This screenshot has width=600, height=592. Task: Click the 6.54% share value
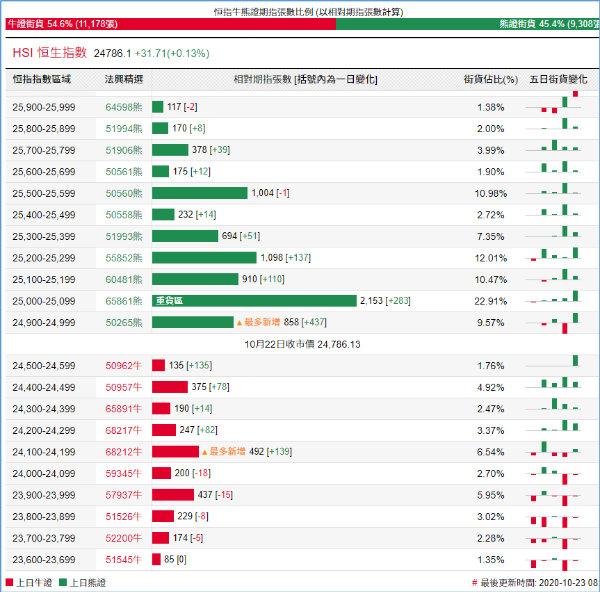click(491, 452)
